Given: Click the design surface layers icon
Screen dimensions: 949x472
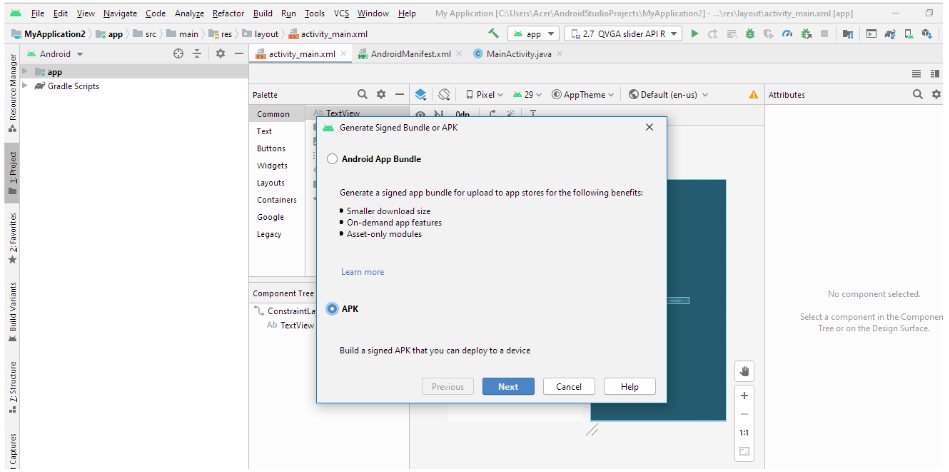Looking at the screenshot, I should point(421,94).
